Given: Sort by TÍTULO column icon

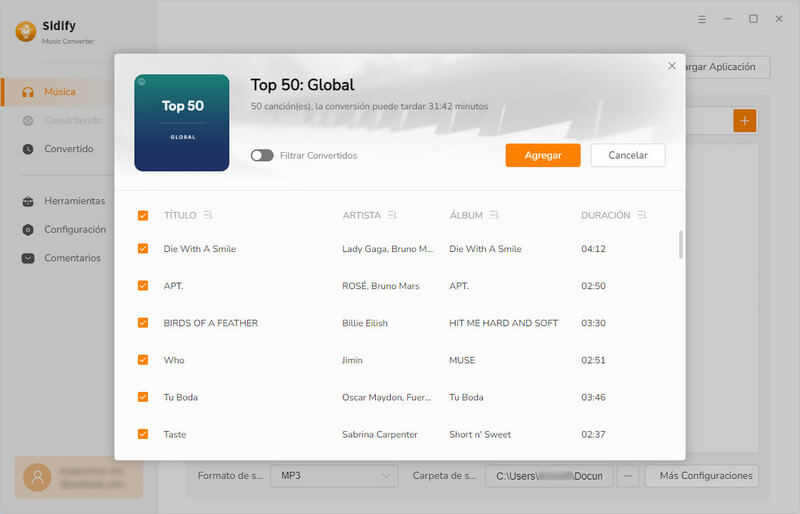Looking at the screenshot, I should pos(207,215).
